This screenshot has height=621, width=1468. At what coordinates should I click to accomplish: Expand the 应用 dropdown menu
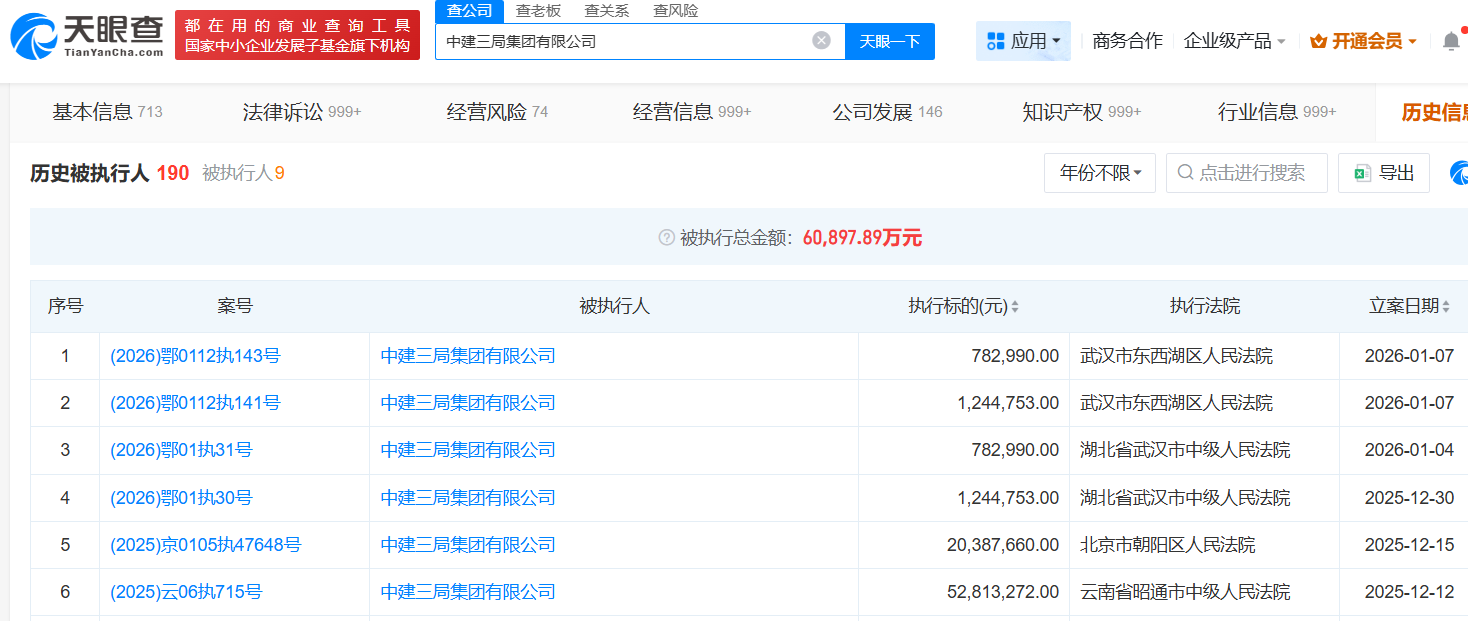[x=1023, y=41]
